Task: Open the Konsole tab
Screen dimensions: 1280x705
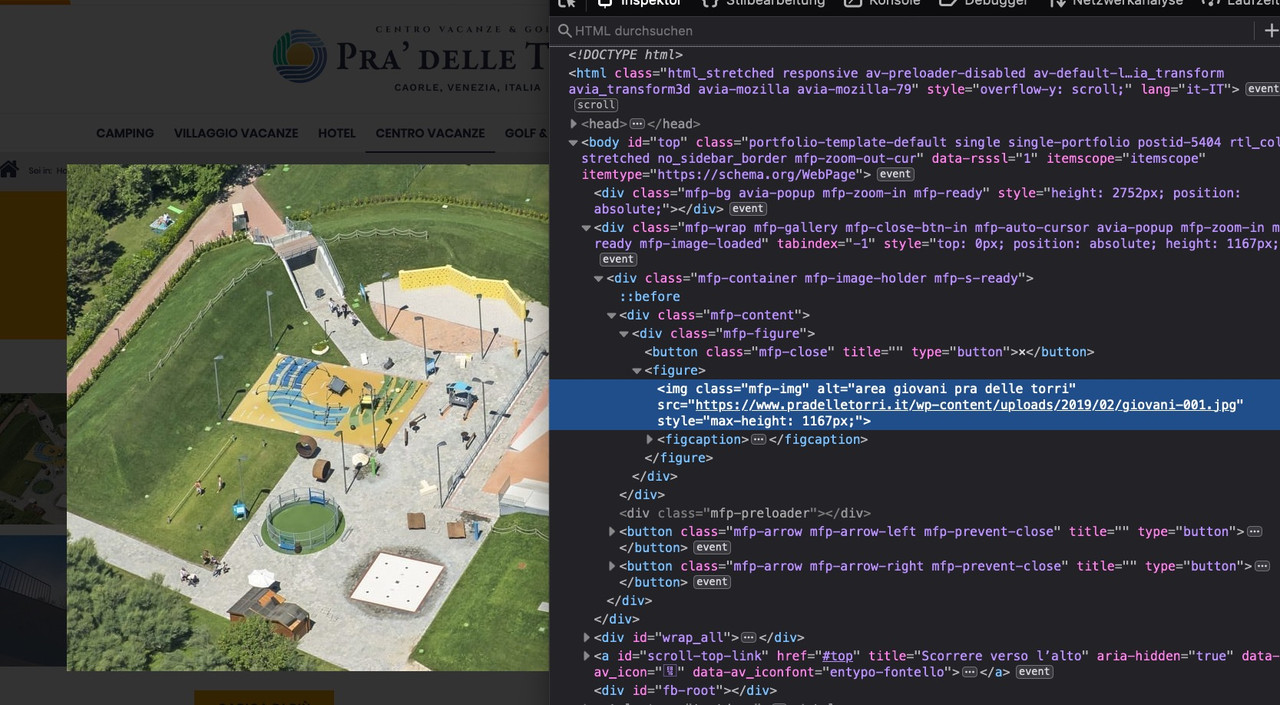Action: coord(882,3)
